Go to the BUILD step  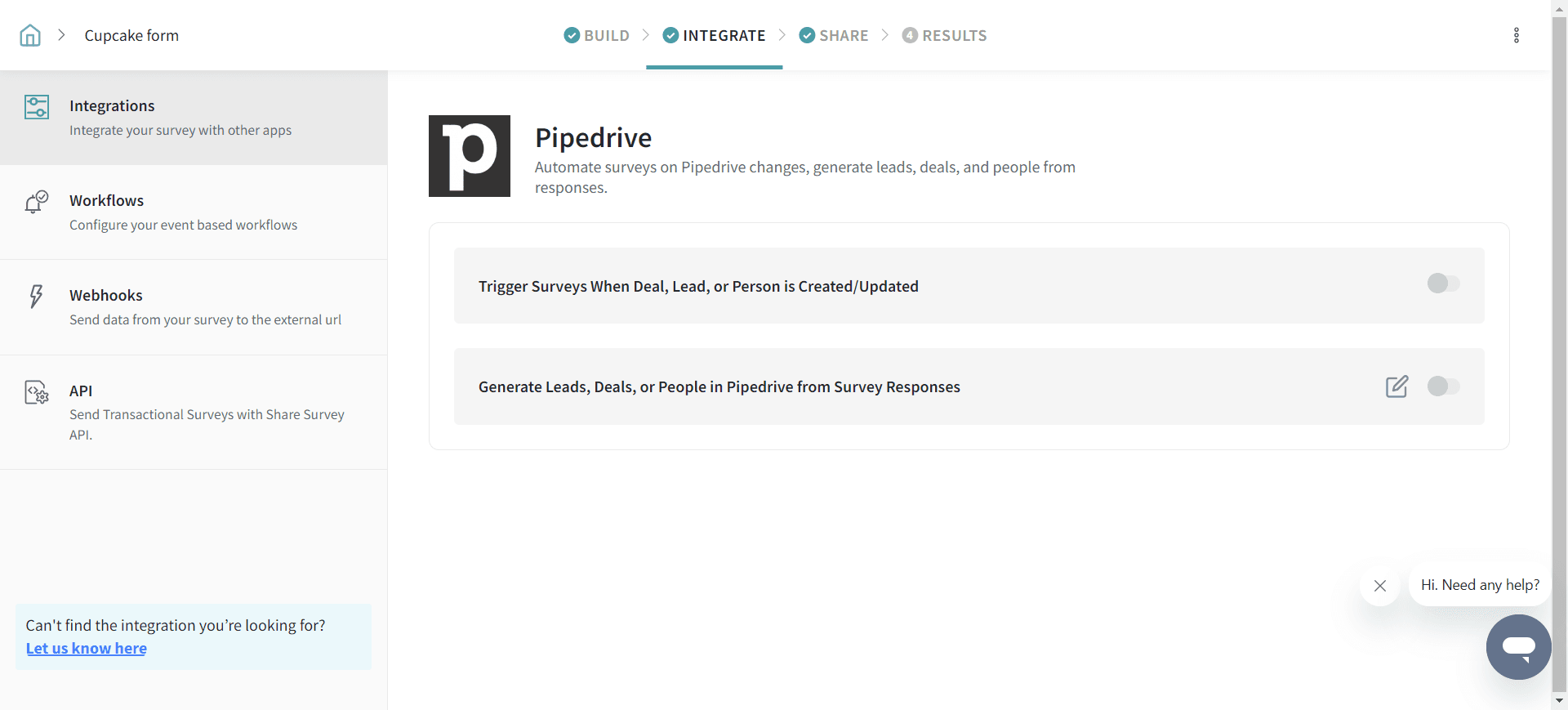pos(597,35)
